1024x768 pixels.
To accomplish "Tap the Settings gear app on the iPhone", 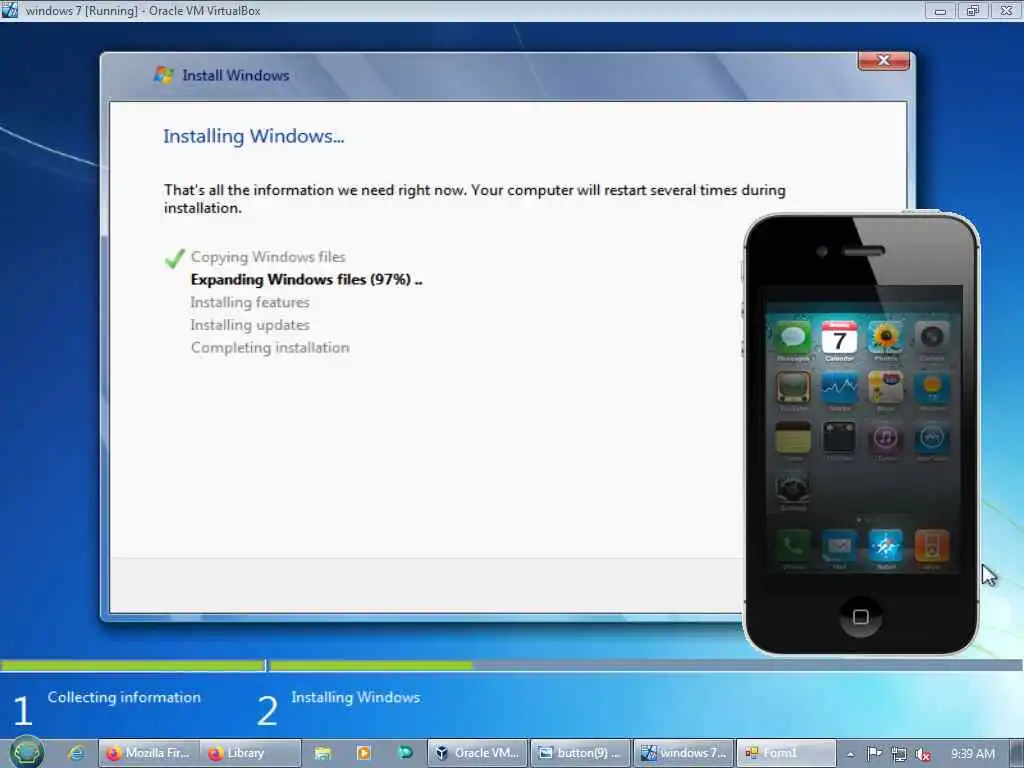I will pos(793,487).
